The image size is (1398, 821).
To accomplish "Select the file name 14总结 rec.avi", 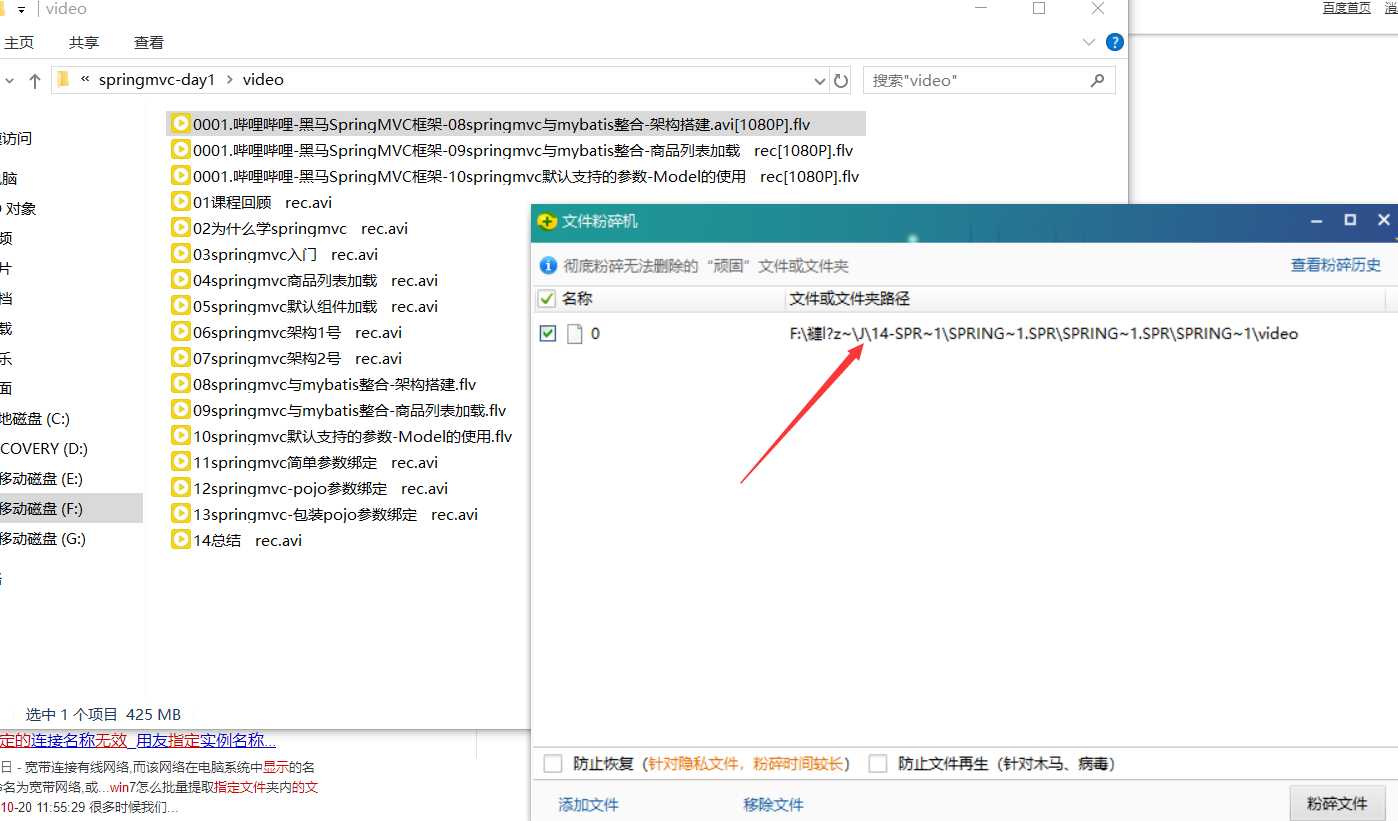I will point(247,540).
